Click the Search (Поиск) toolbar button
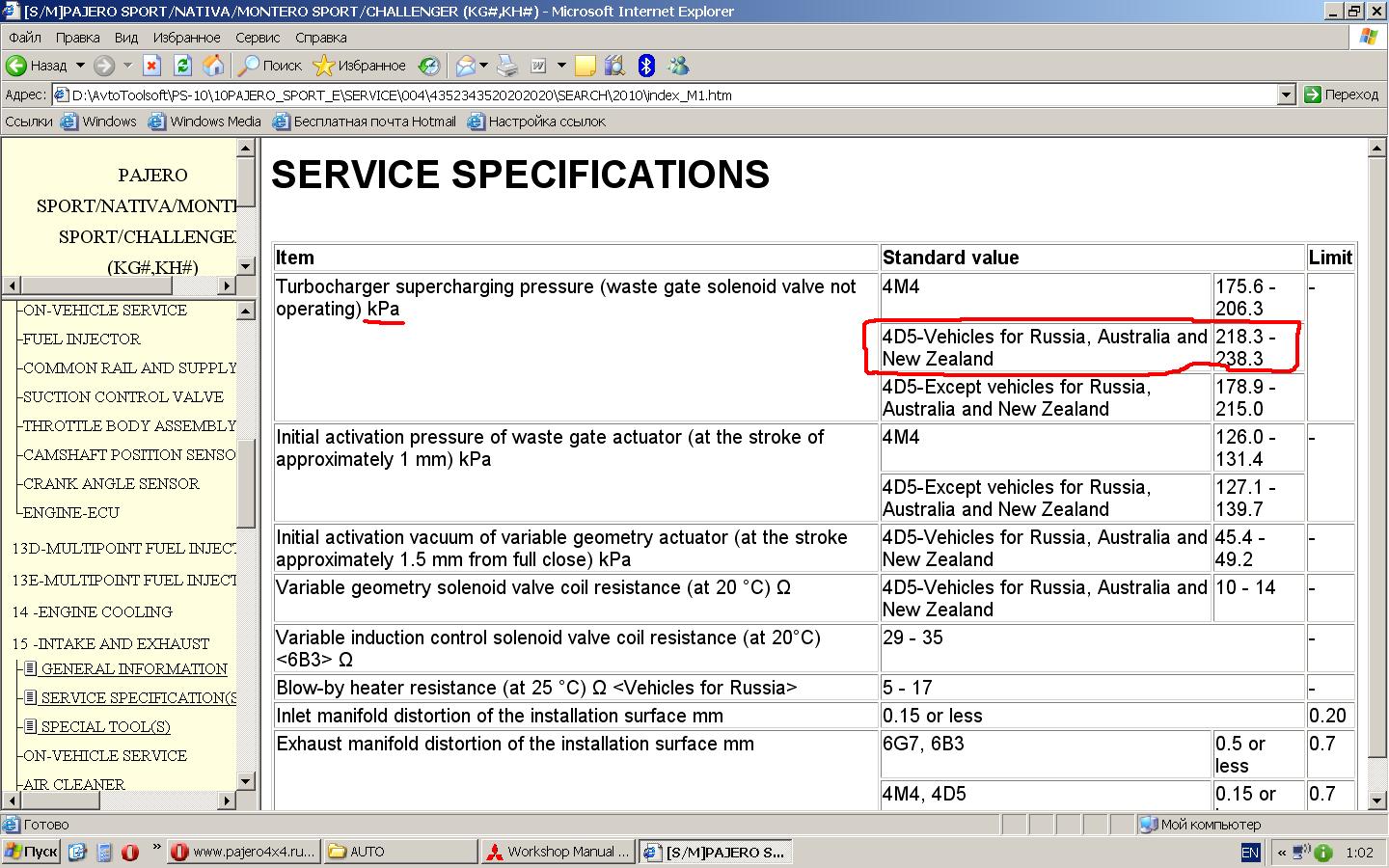This screenshot has height=868, width=1389. pos(271,66)
